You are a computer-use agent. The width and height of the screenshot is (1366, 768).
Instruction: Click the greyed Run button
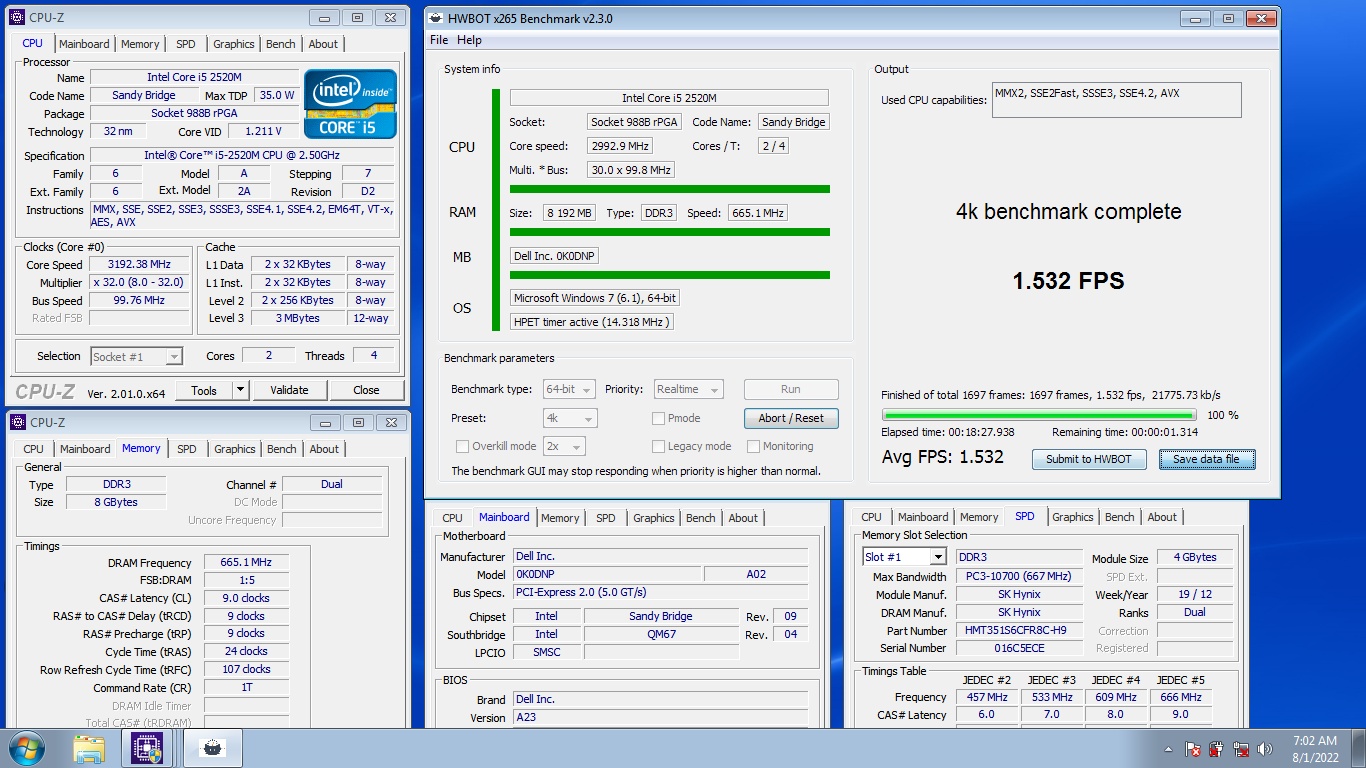(x=791, y=389)
